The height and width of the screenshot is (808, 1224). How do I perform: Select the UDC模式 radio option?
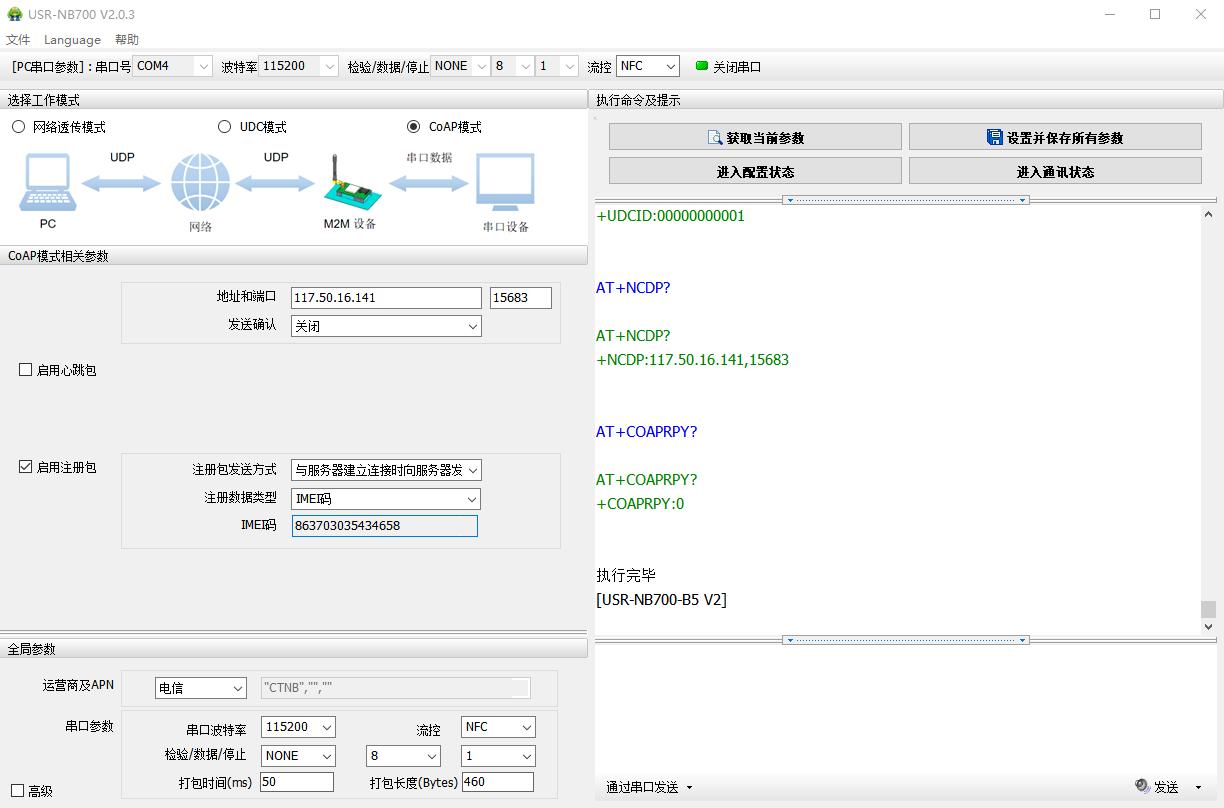(x=224, y=127)
